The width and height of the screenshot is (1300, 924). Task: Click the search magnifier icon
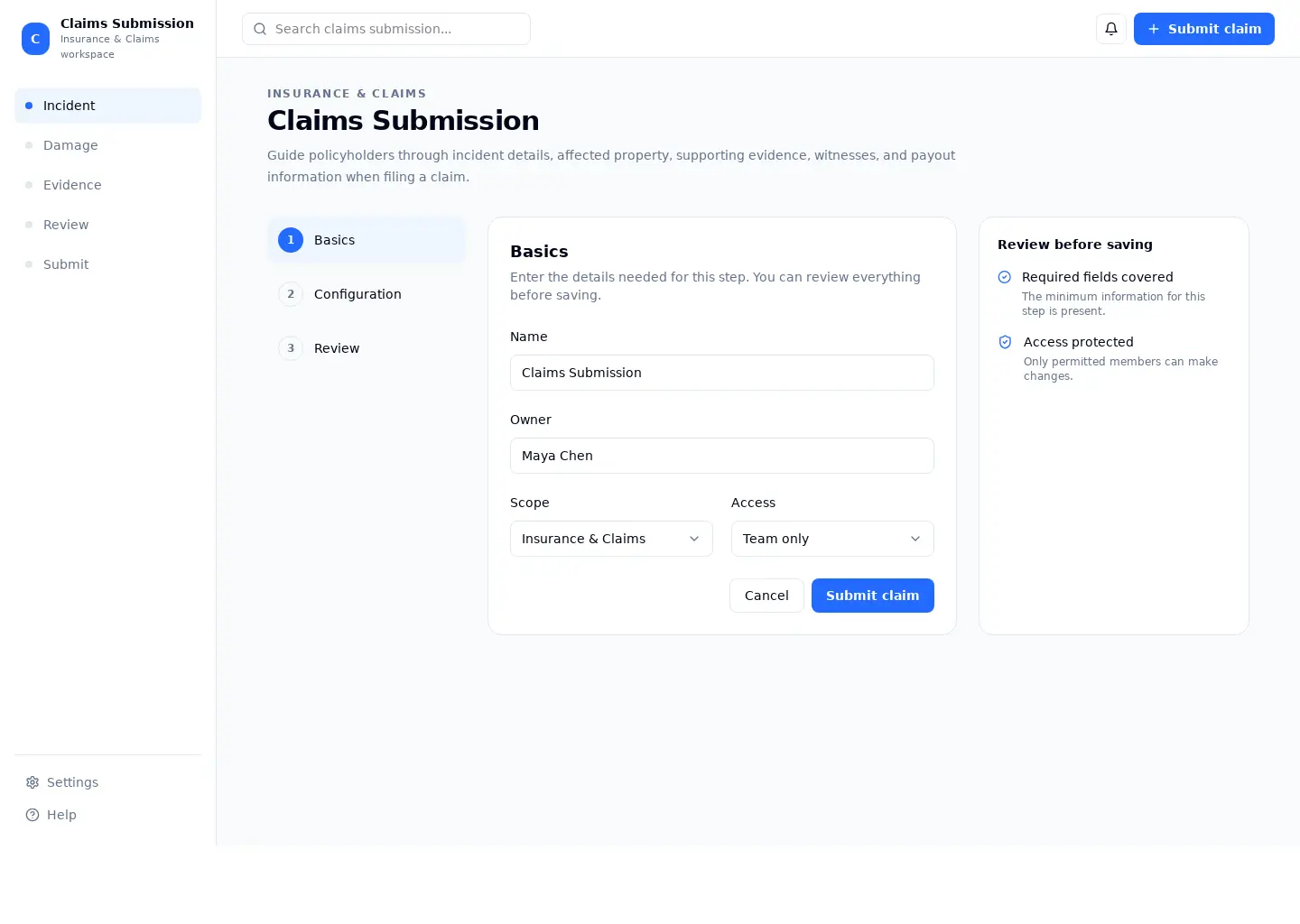260,29
